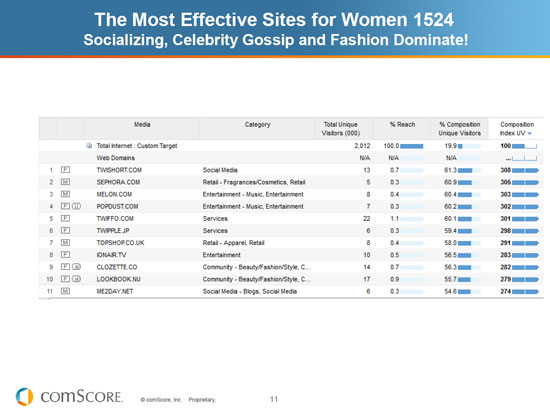Select POPDUST.COM media name
This screenshot has height=409, width=550.
[x=117, y=206]
